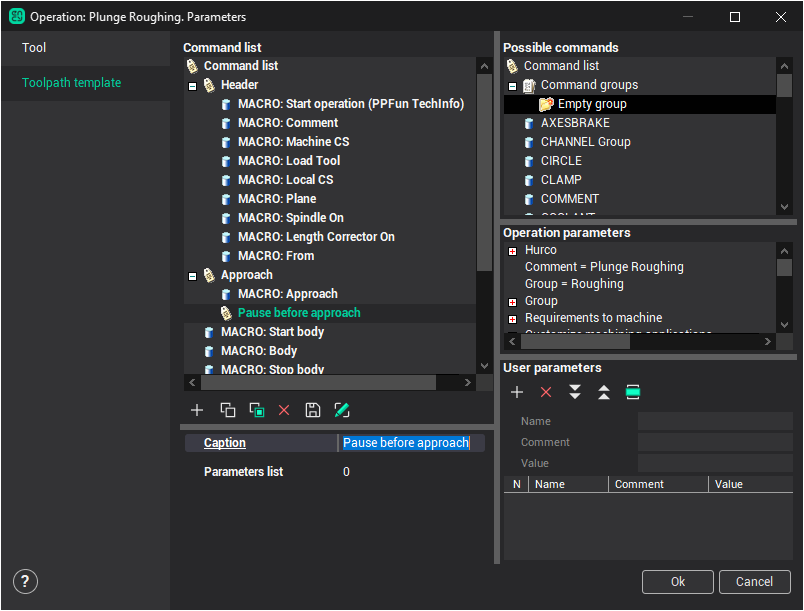Screen dimensions: 804x611
Task: Add a new user parameter with plus icon
Action: pos(517,392)
